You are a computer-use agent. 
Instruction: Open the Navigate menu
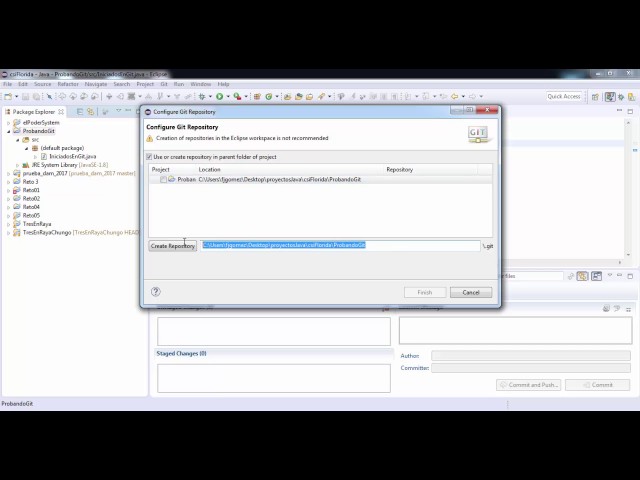tap(96, 84)
